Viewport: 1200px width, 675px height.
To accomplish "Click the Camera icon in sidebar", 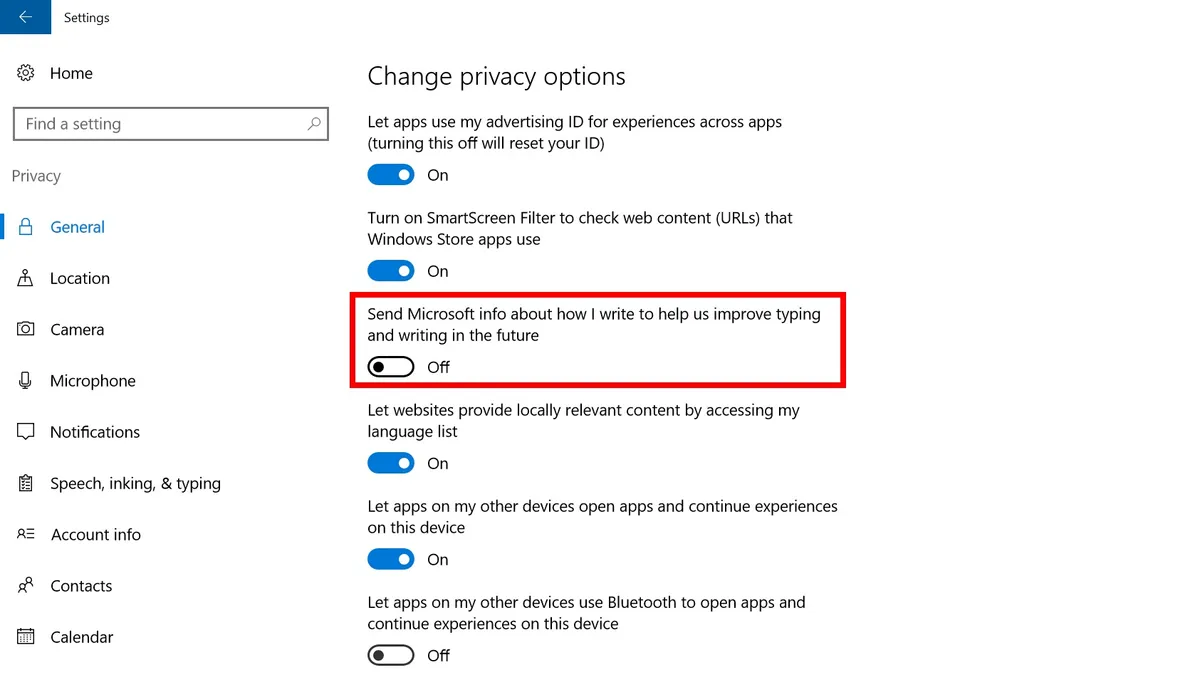I will point(26,329).
